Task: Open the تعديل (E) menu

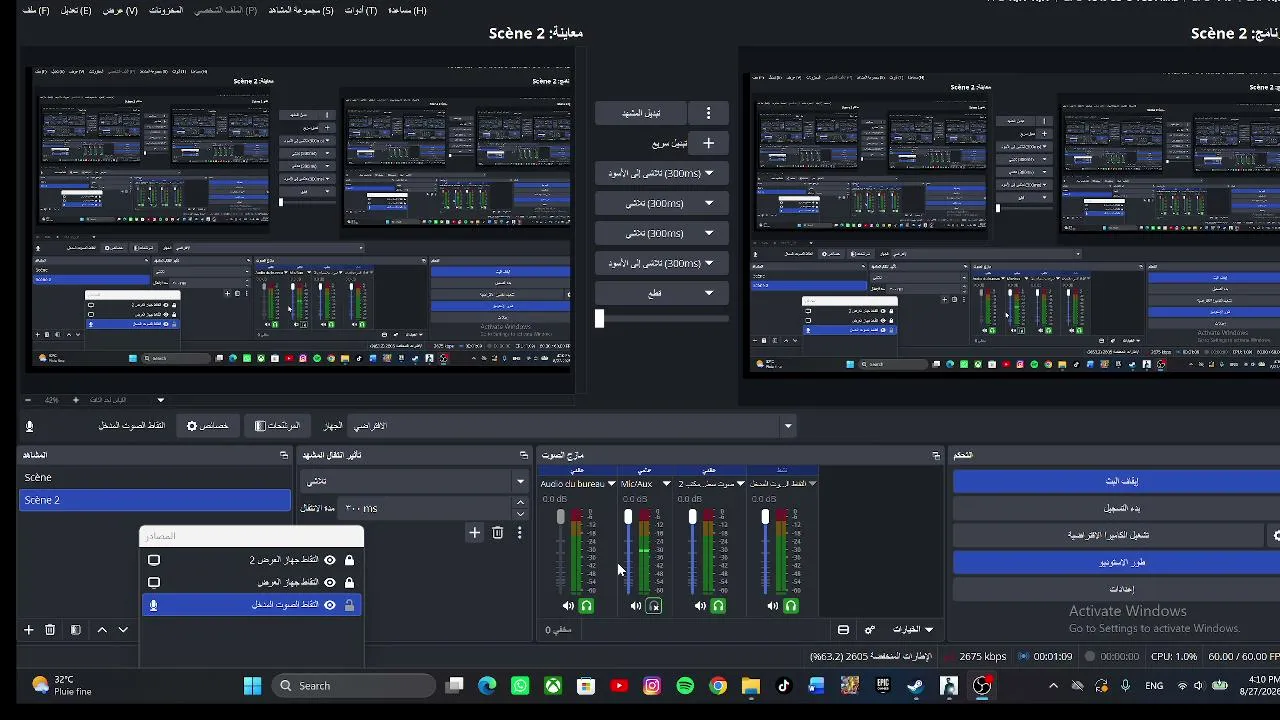Action: [x=76, y=10]
